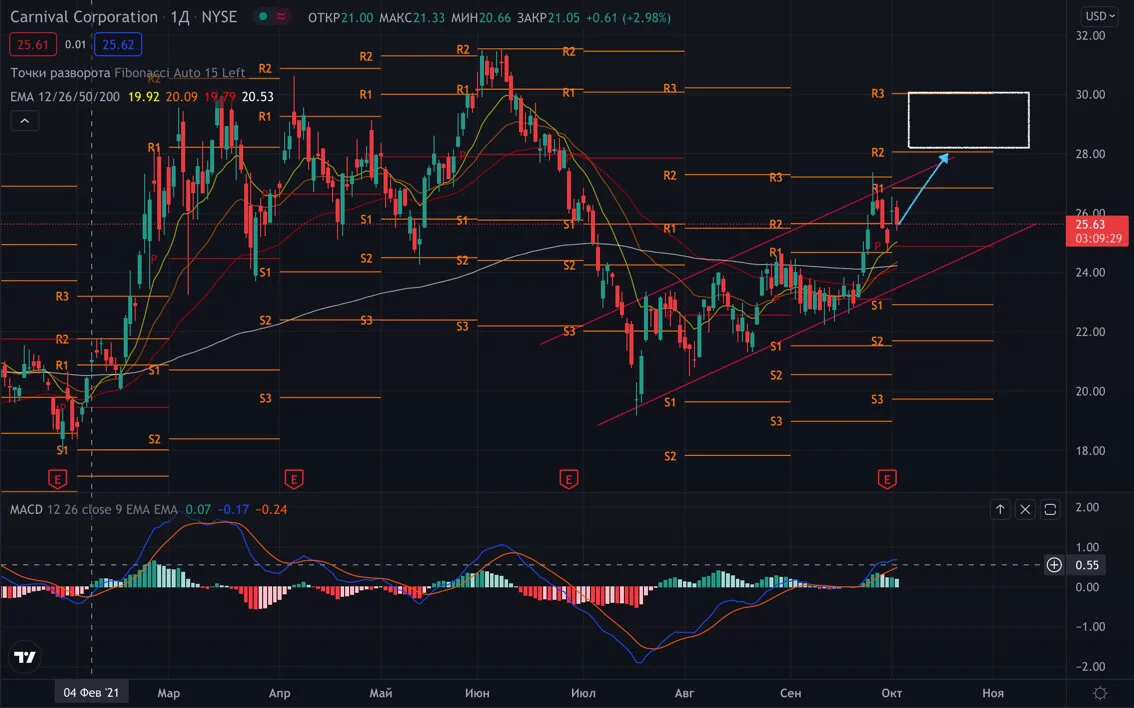Click the Авг month on time axis
Screen dimensions: 1134x708
(x=684, y=693)
